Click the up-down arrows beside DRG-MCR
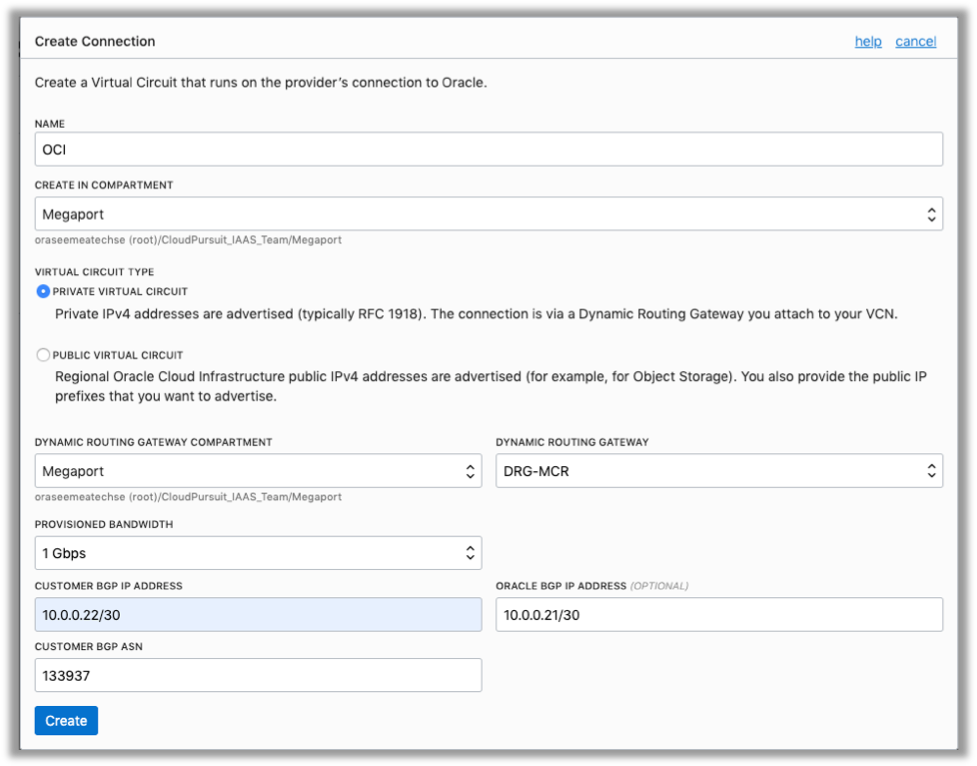Viewport: 977px width, 766px height. (x=932, y=470)
